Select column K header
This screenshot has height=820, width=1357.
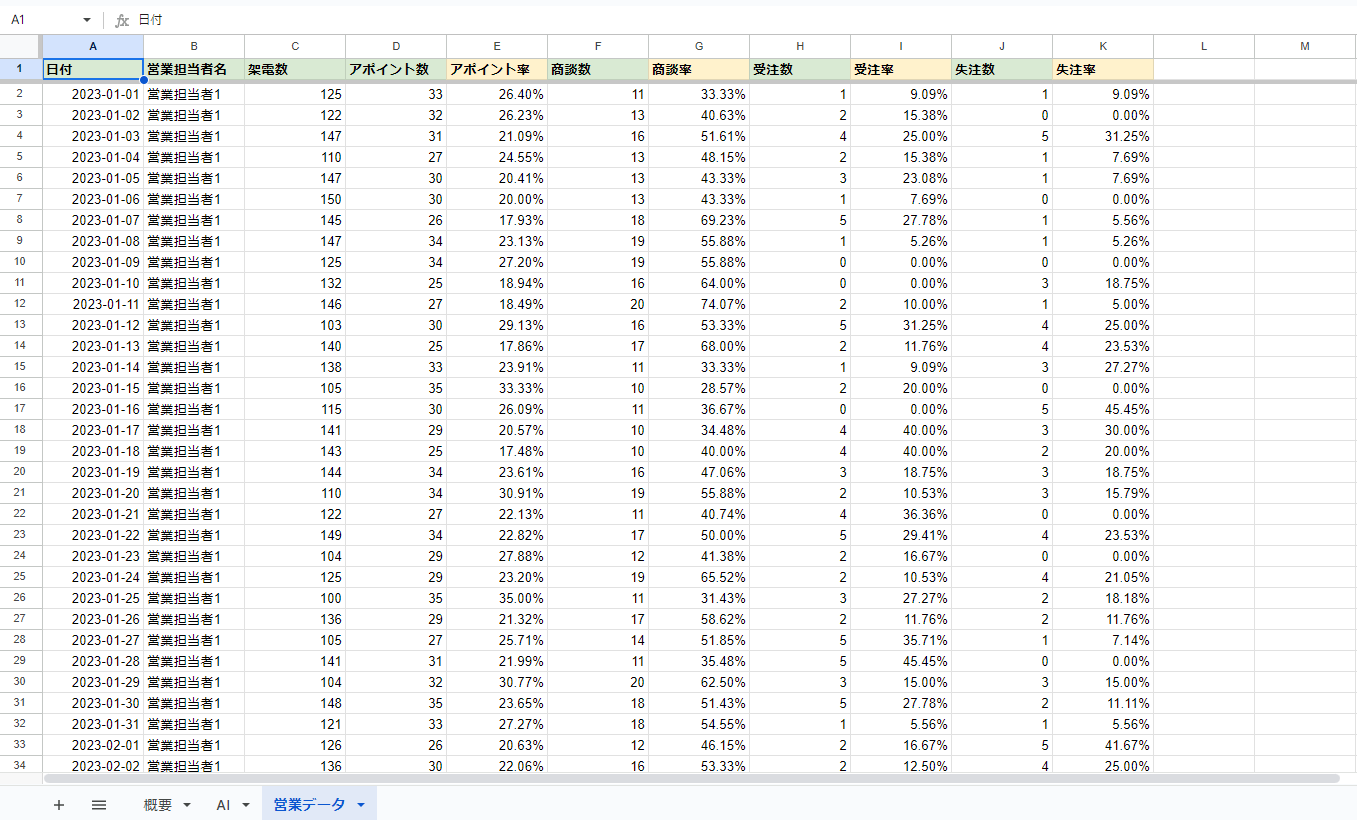[1103, 46]
